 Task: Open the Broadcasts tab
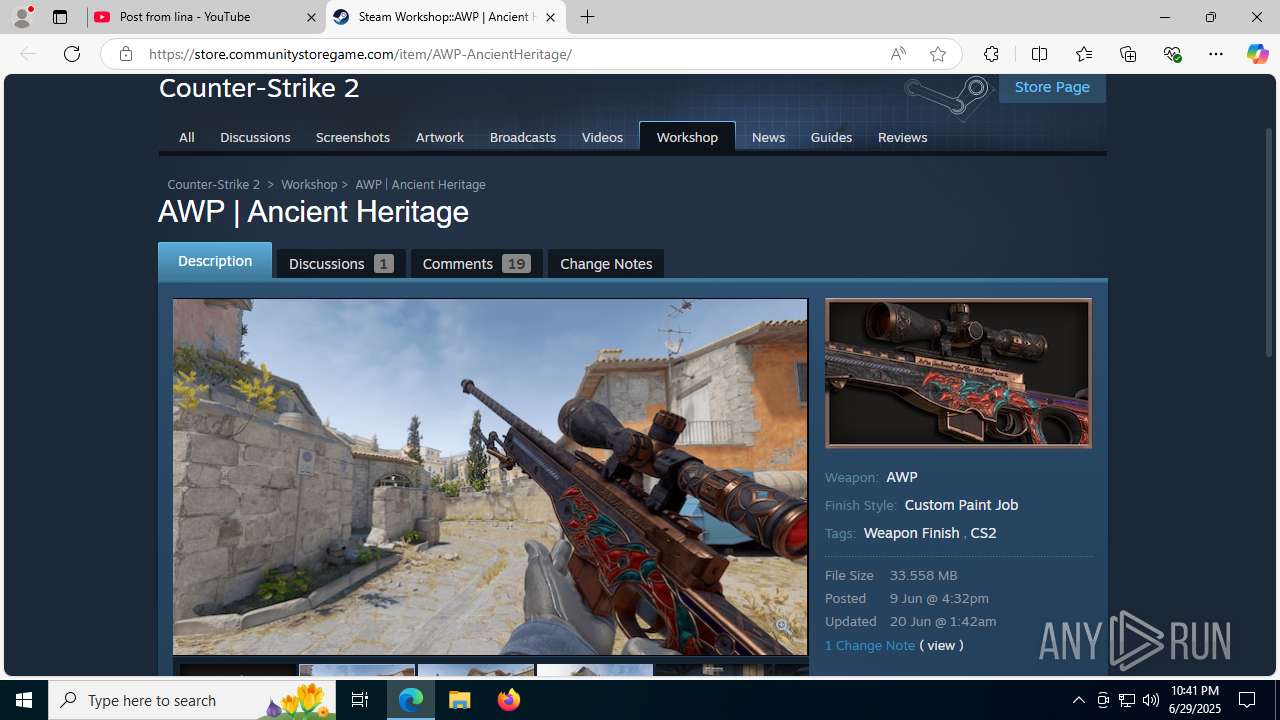click(523, 137)
